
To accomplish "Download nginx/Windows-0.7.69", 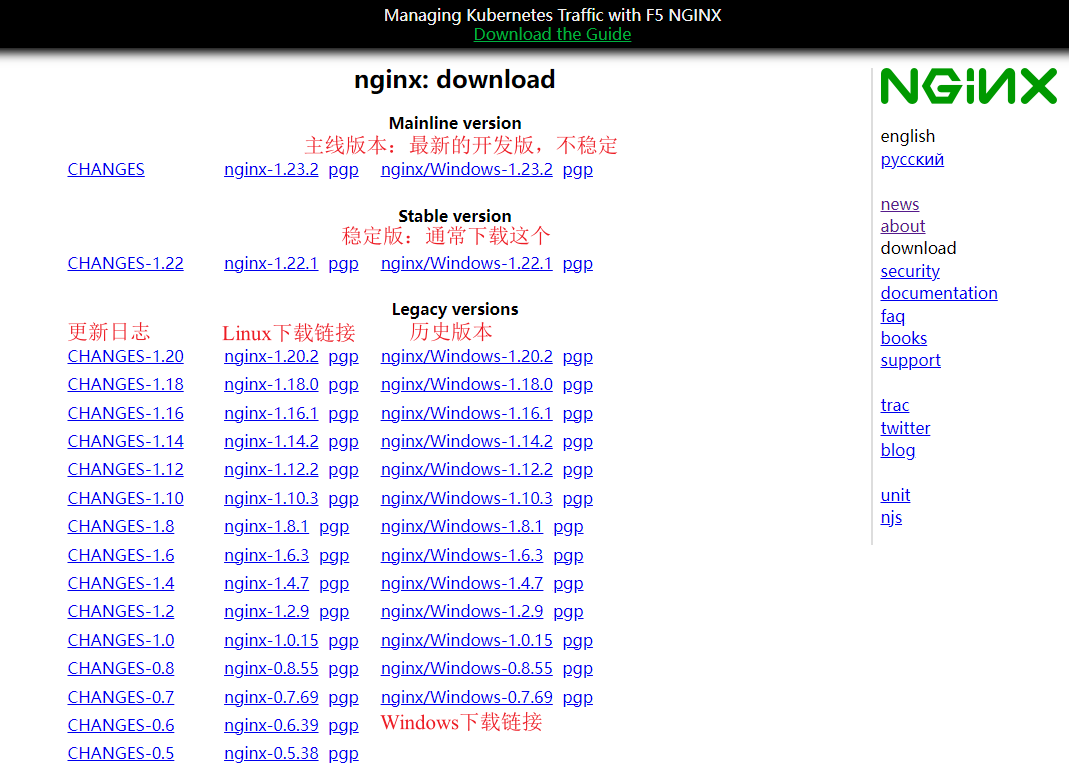I will (x=466, y=697).
